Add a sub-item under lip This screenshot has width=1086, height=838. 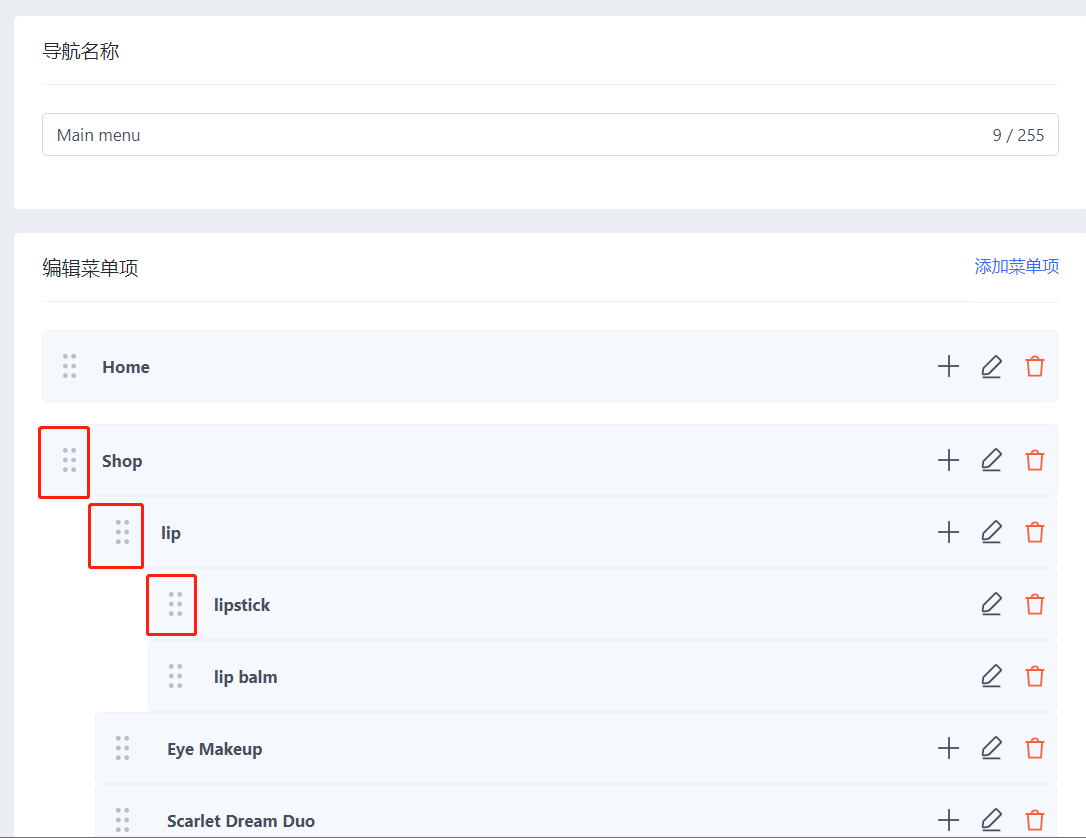948,533
